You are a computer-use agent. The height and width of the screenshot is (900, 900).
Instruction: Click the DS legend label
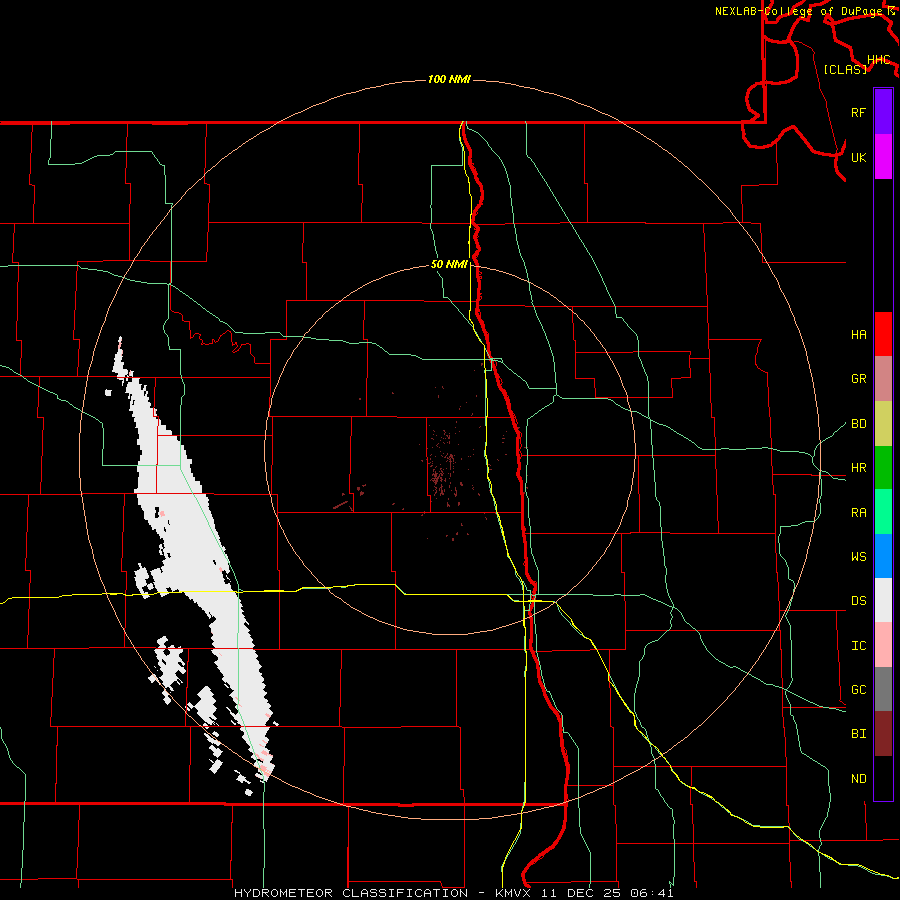[x=858, y=601]
